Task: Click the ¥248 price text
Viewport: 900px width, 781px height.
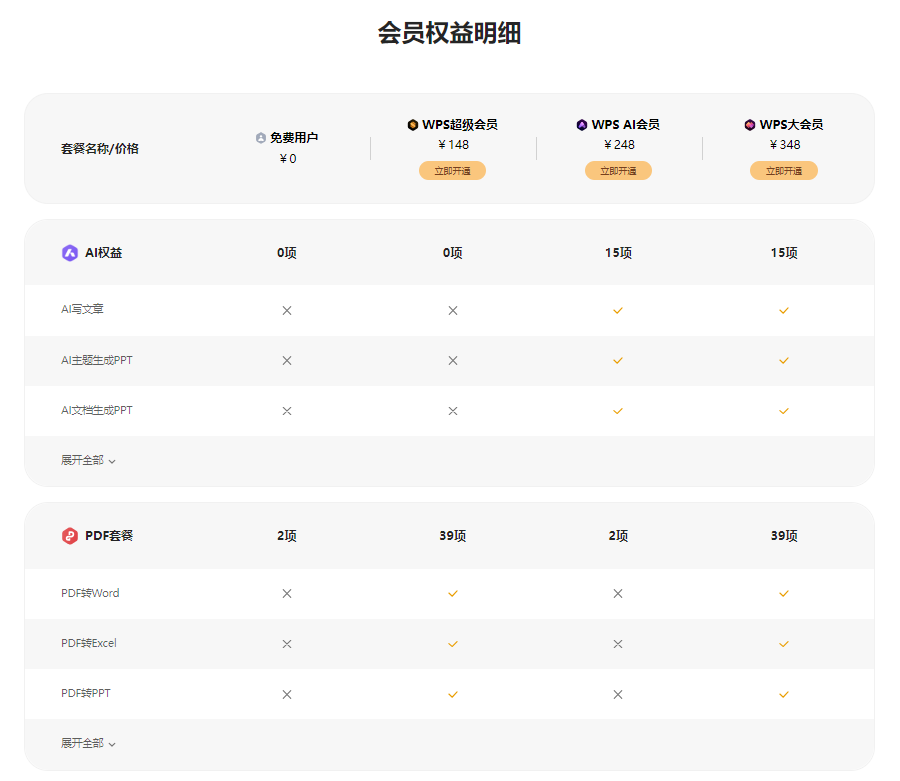Action: coord(619,145)
